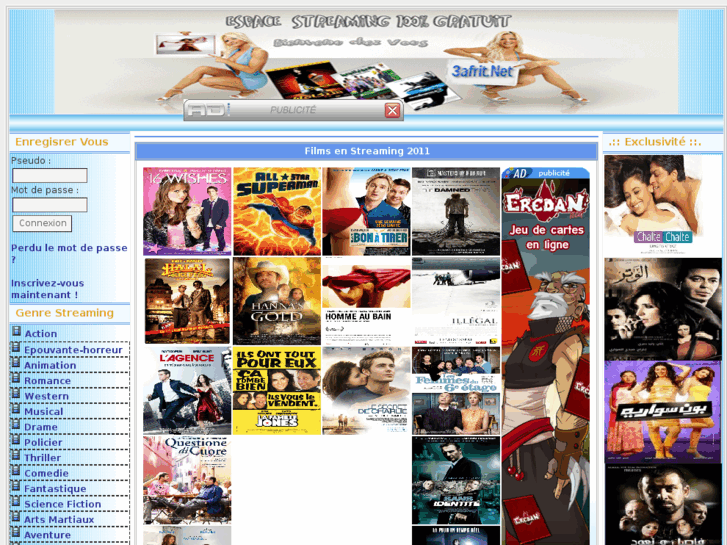Open the Musical genre

point(44,411)
